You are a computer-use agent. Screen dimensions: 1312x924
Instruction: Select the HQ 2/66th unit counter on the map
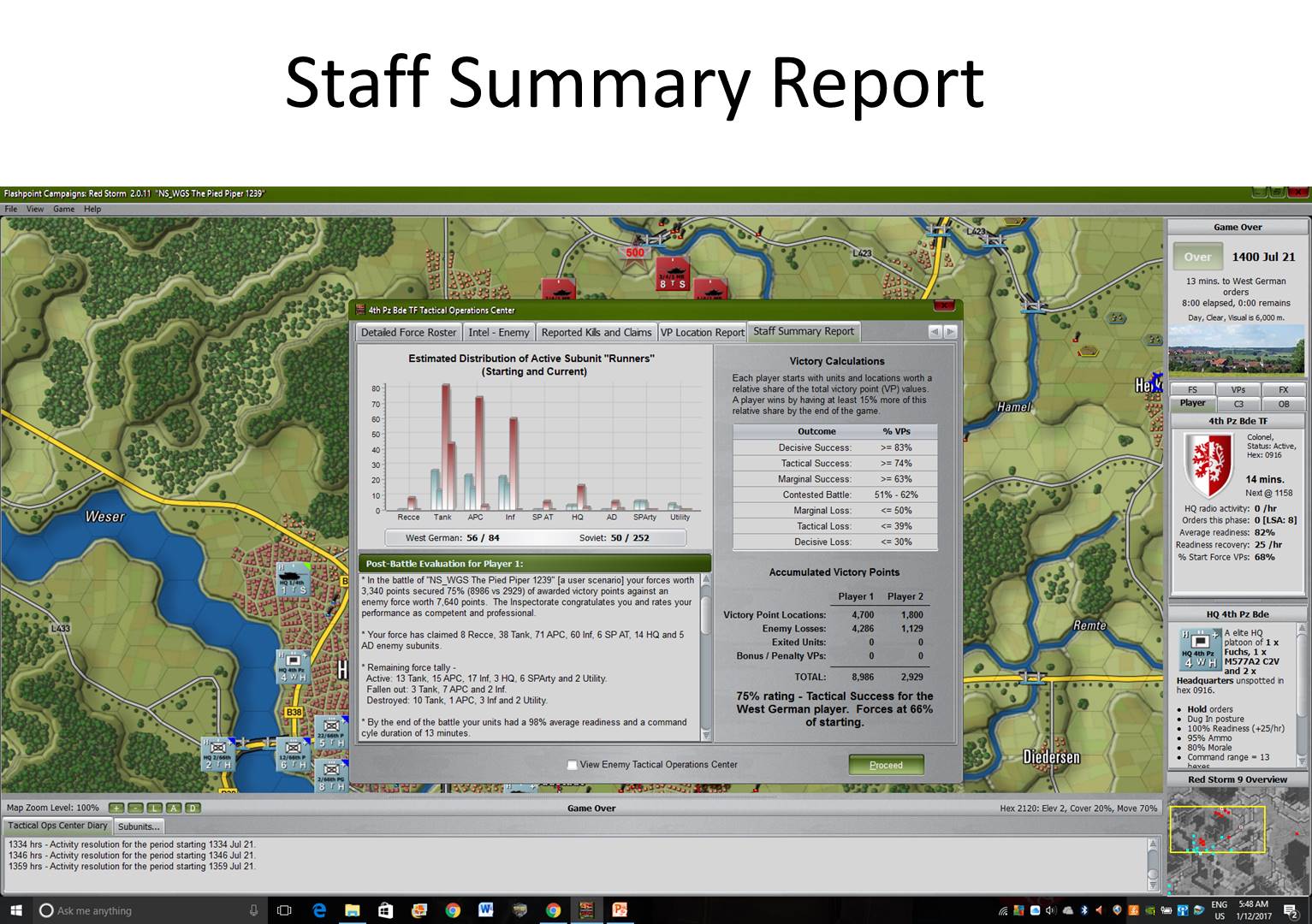coord(217,754)
